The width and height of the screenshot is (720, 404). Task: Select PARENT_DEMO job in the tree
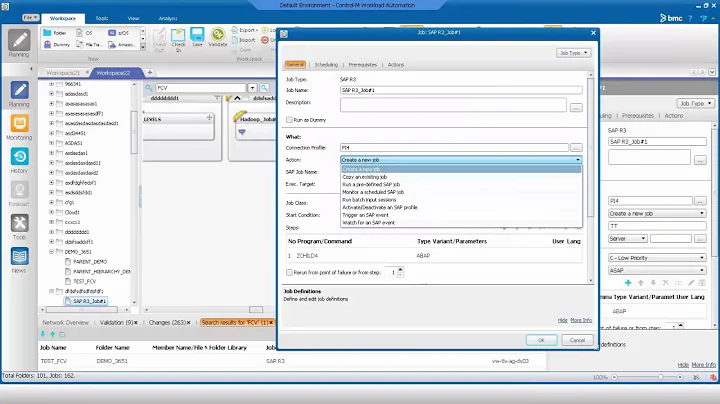coord(90,262)
